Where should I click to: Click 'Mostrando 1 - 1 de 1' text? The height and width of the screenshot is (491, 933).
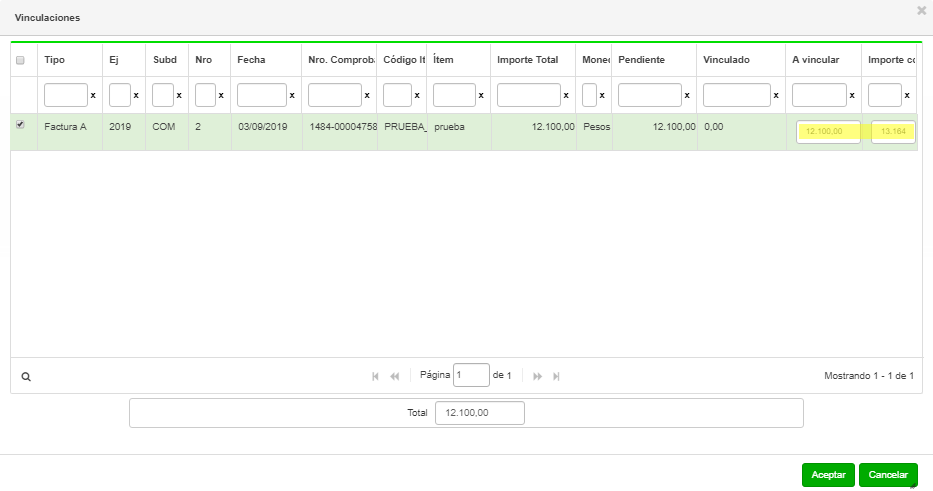pyautogui.click(x=869, y=376)
